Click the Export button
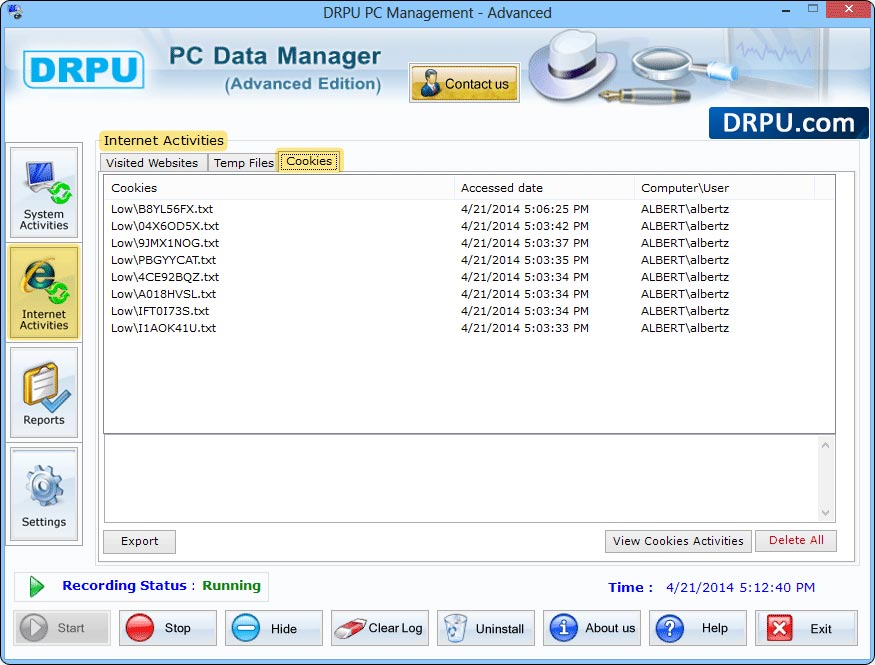The image size is (875, 665). pyautogui.click(x=140, y=541)
